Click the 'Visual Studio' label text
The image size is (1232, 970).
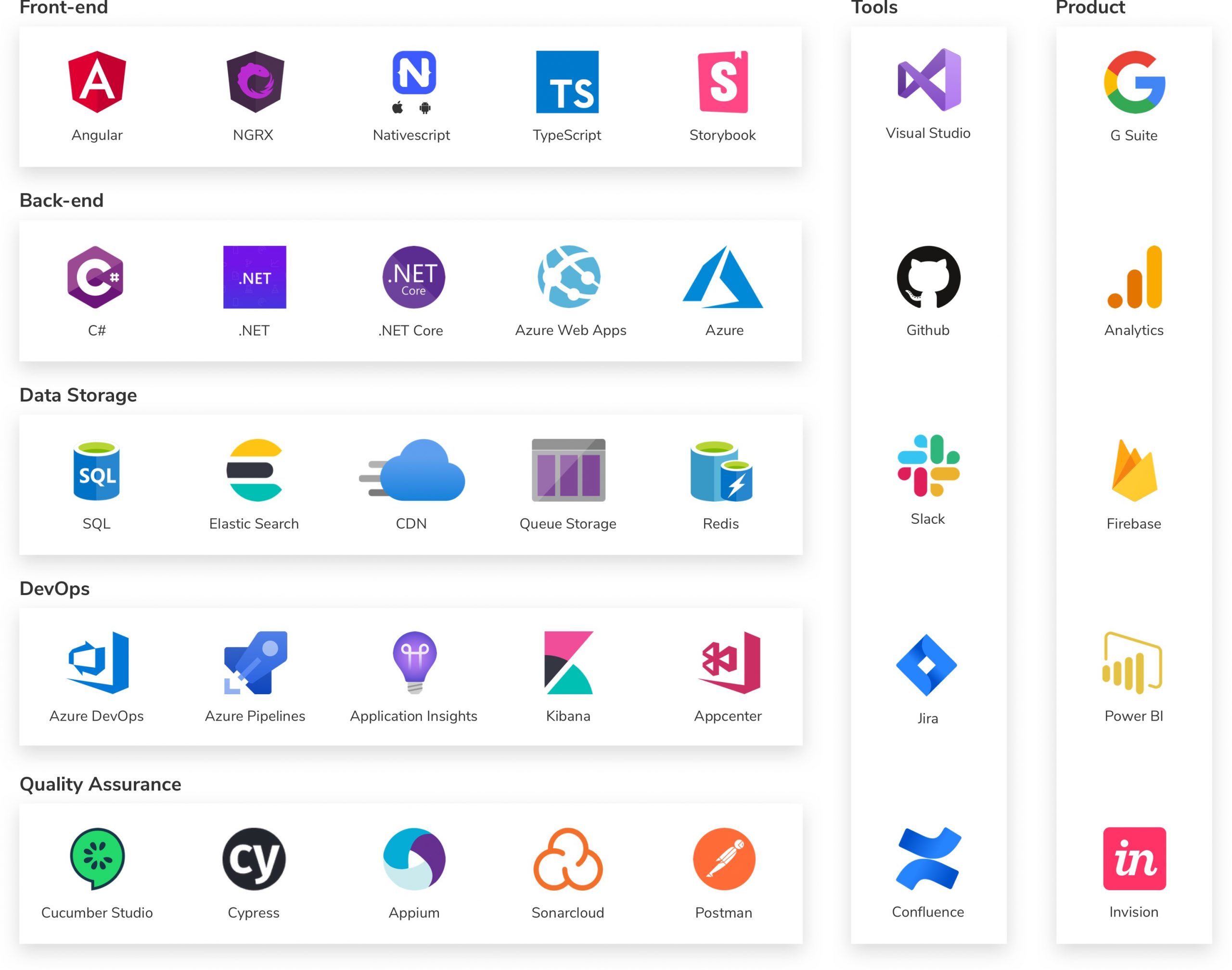pyautogui.click(x=928, y=133)
